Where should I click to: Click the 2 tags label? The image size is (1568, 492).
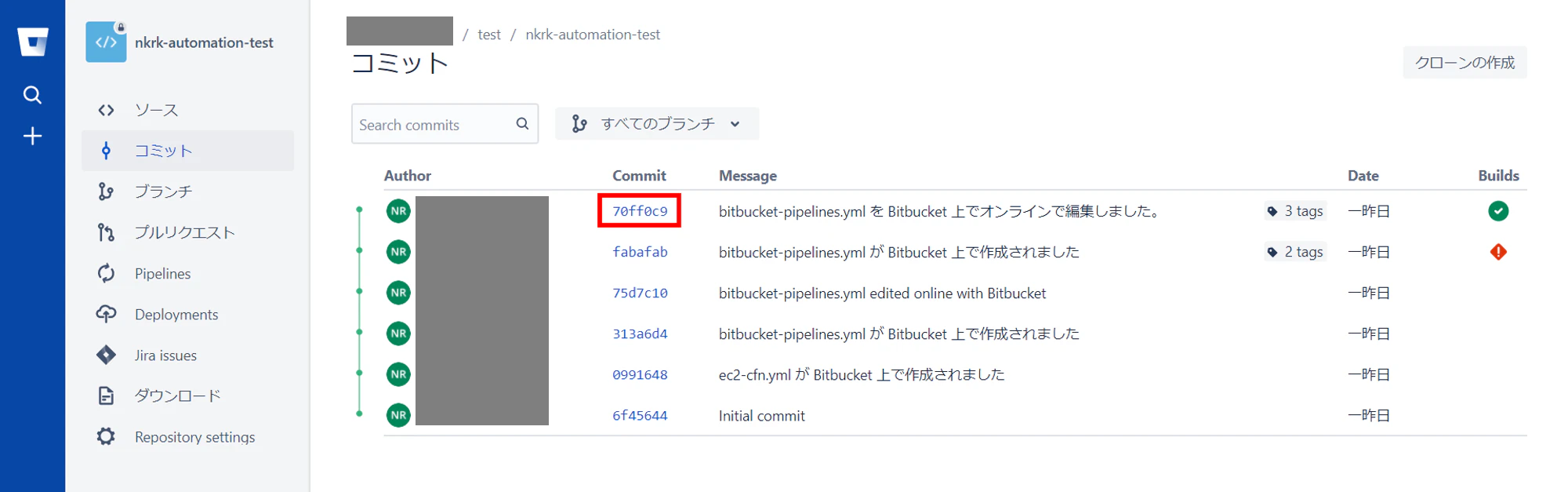click(x=1294, y=252)
